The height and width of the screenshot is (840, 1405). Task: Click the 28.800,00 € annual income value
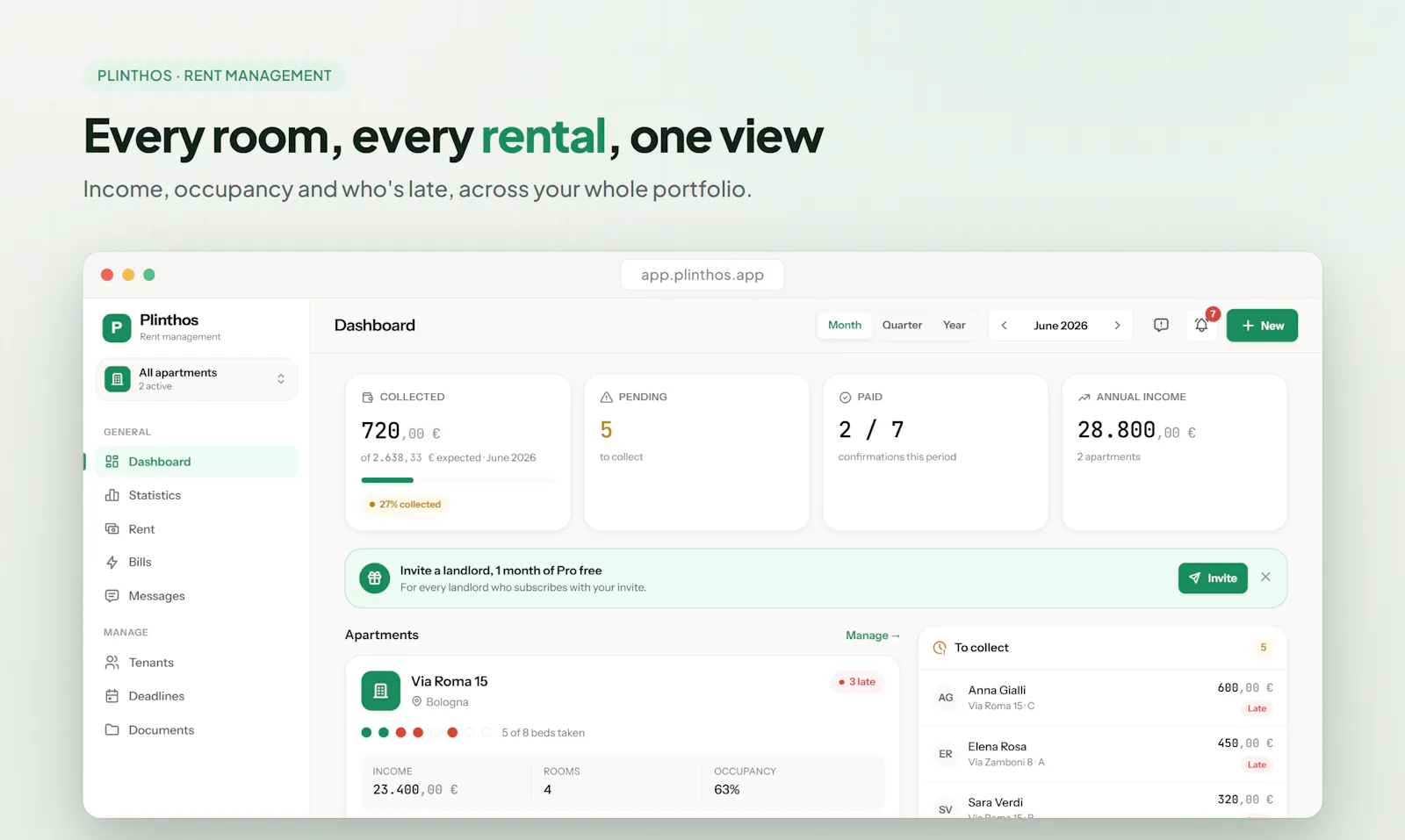[1136, 430]
